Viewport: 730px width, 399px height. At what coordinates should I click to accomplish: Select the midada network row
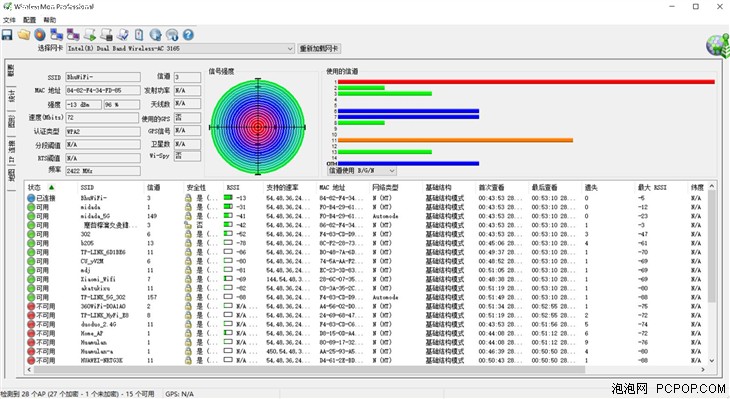coord(366,207)
